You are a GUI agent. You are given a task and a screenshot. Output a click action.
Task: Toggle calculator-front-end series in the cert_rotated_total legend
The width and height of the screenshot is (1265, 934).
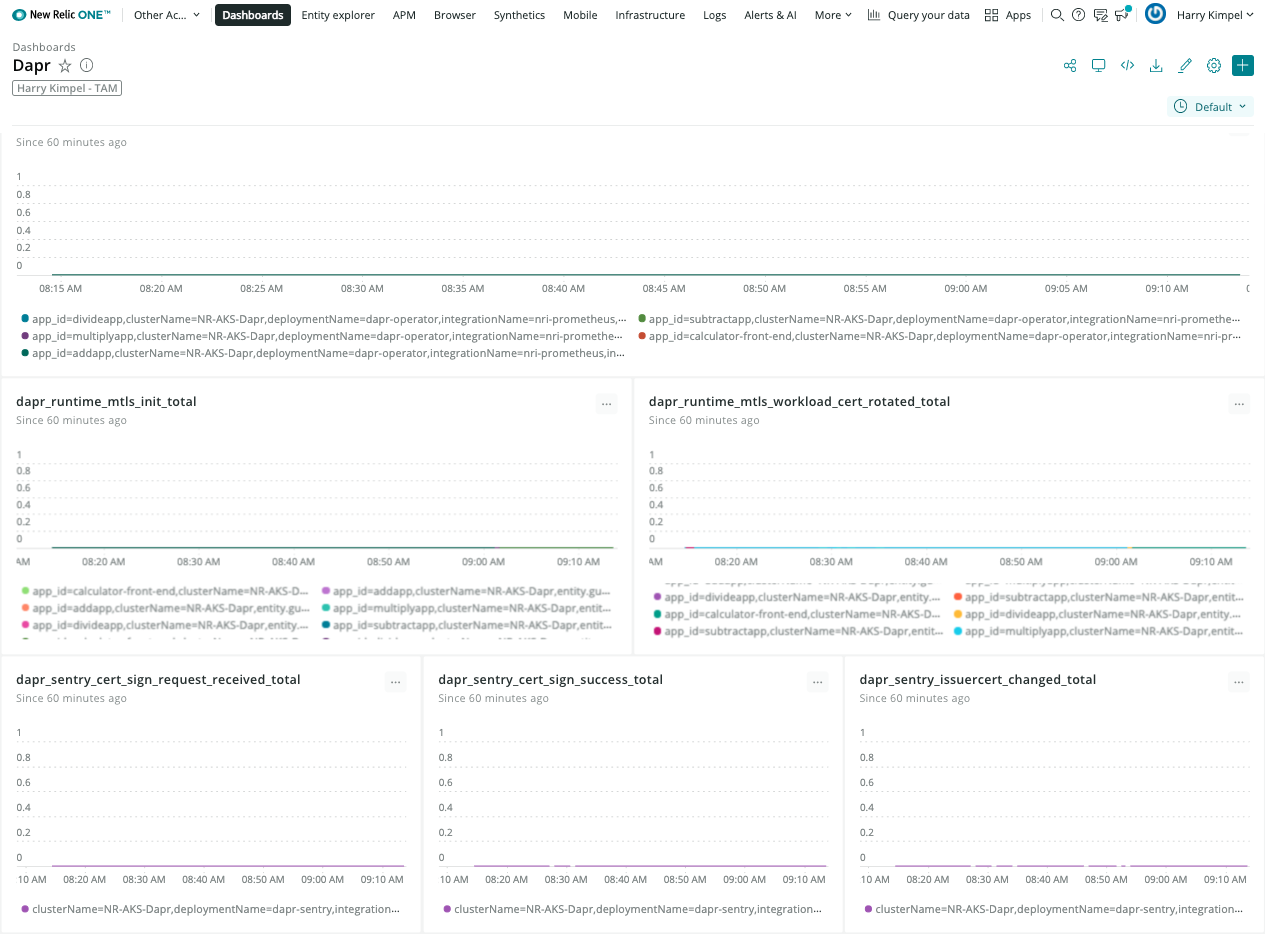coord(797,614)
